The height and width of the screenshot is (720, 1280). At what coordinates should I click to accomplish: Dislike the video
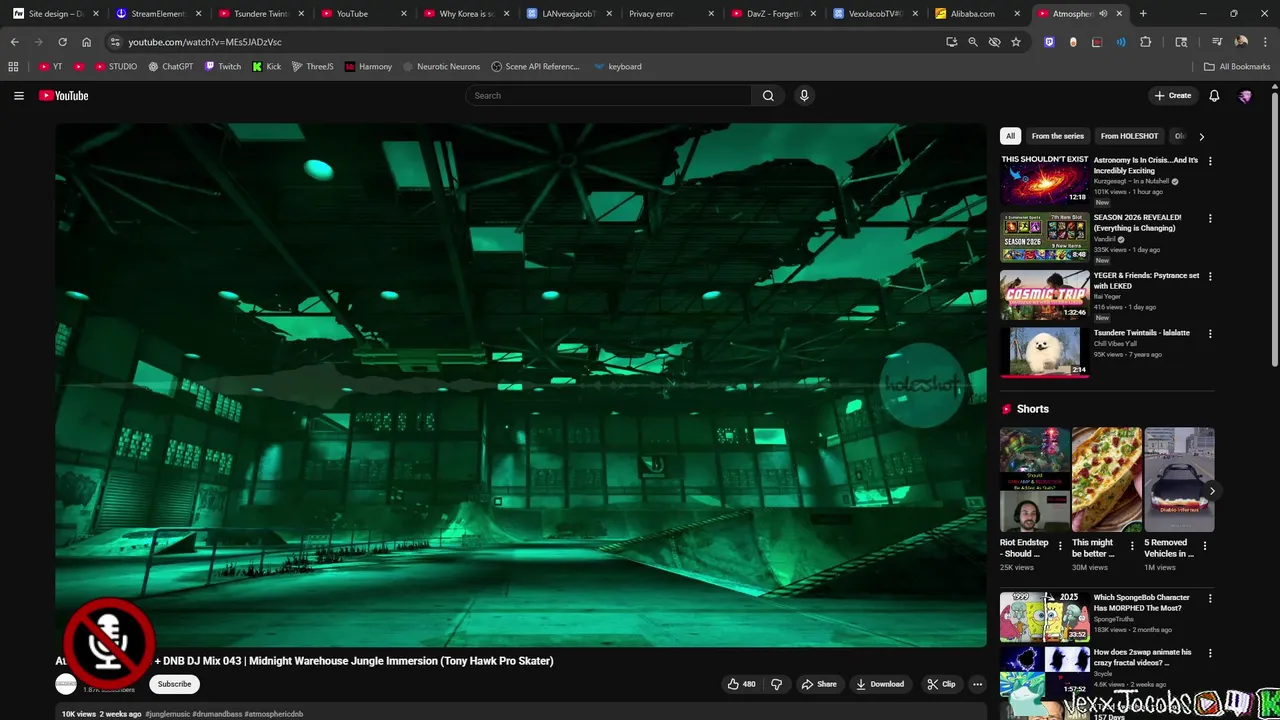(x=776, y=684)
